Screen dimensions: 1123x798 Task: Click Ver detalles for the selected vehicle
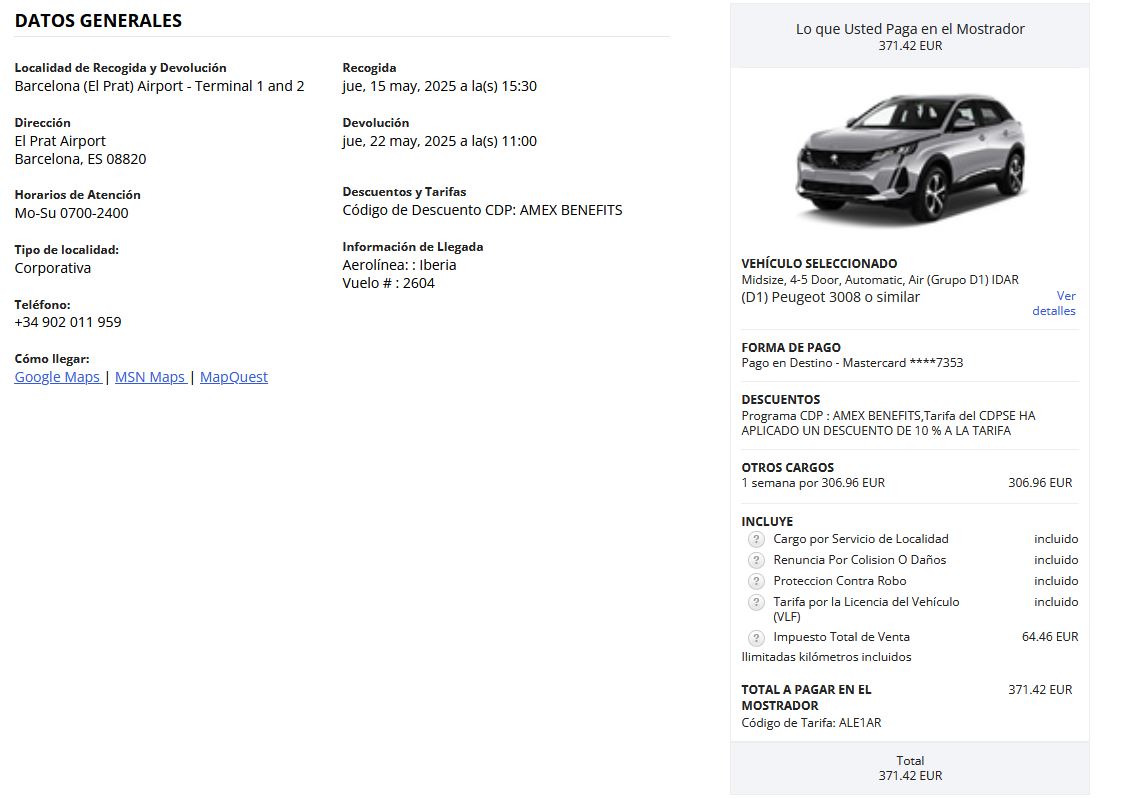click(x=1055, y=303)
